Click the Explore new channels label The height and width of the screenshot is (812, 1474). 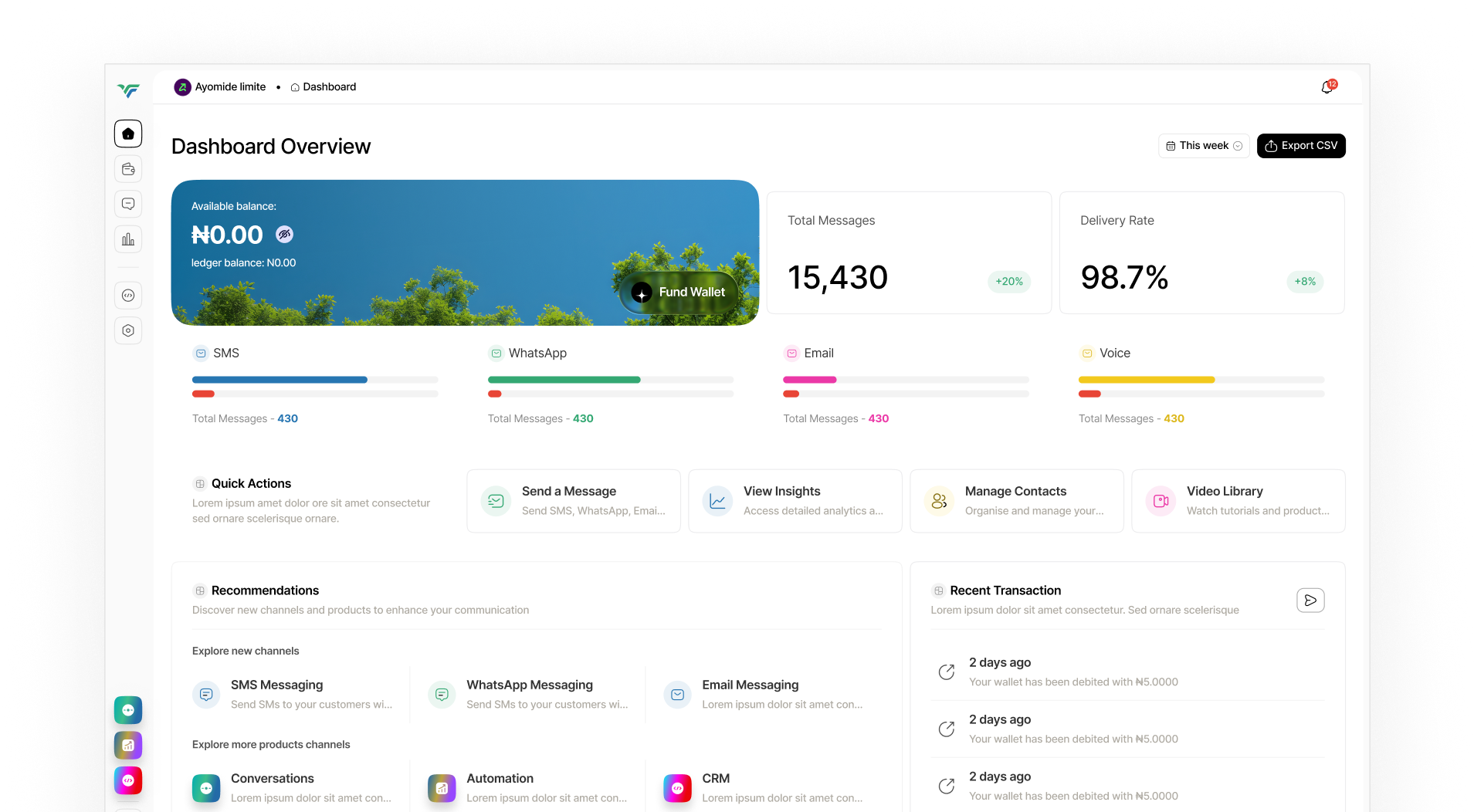point(246,651)
